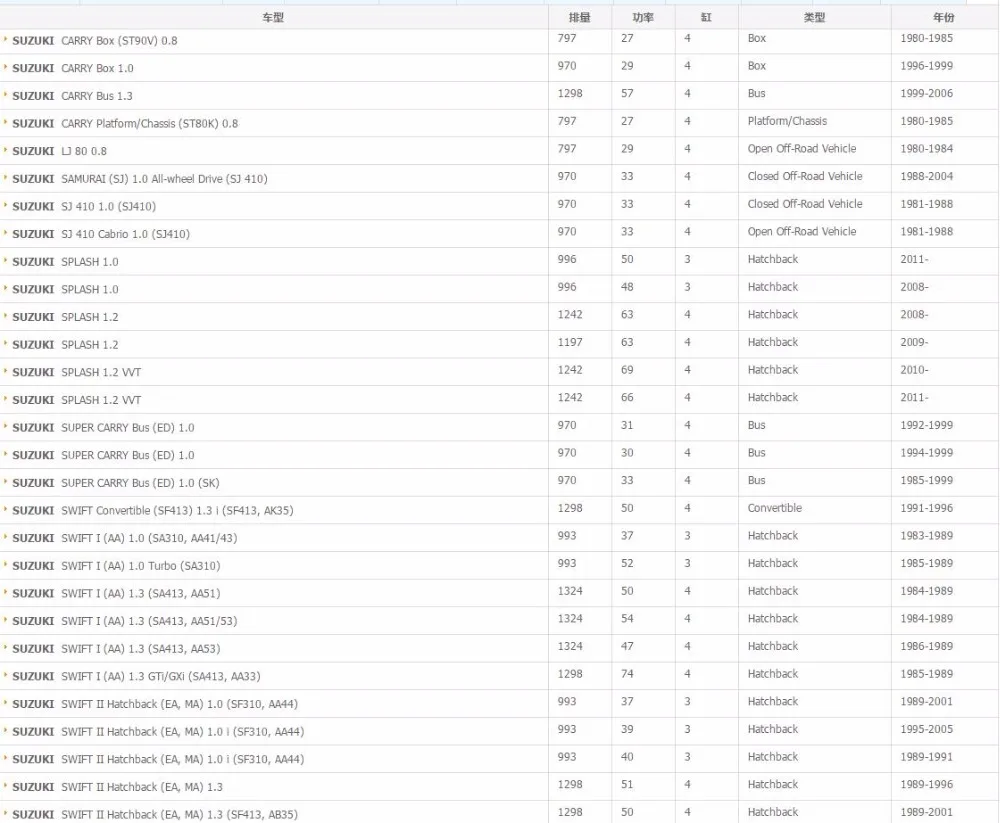This screenshot has height=823, width=1000.
Task: Click arrow icon beside CARRY Platform/Chassis (ST80K)
Action: coord(6,122)
